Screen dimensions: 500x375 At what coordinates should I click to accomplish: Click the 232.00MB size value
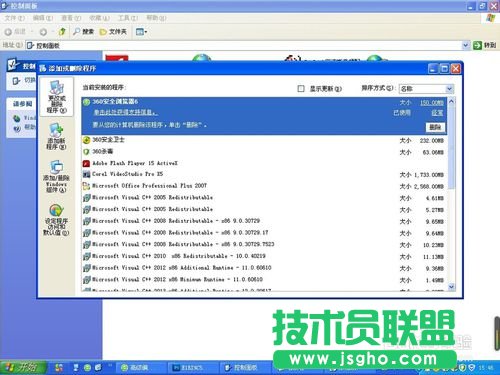coord(432,141)
